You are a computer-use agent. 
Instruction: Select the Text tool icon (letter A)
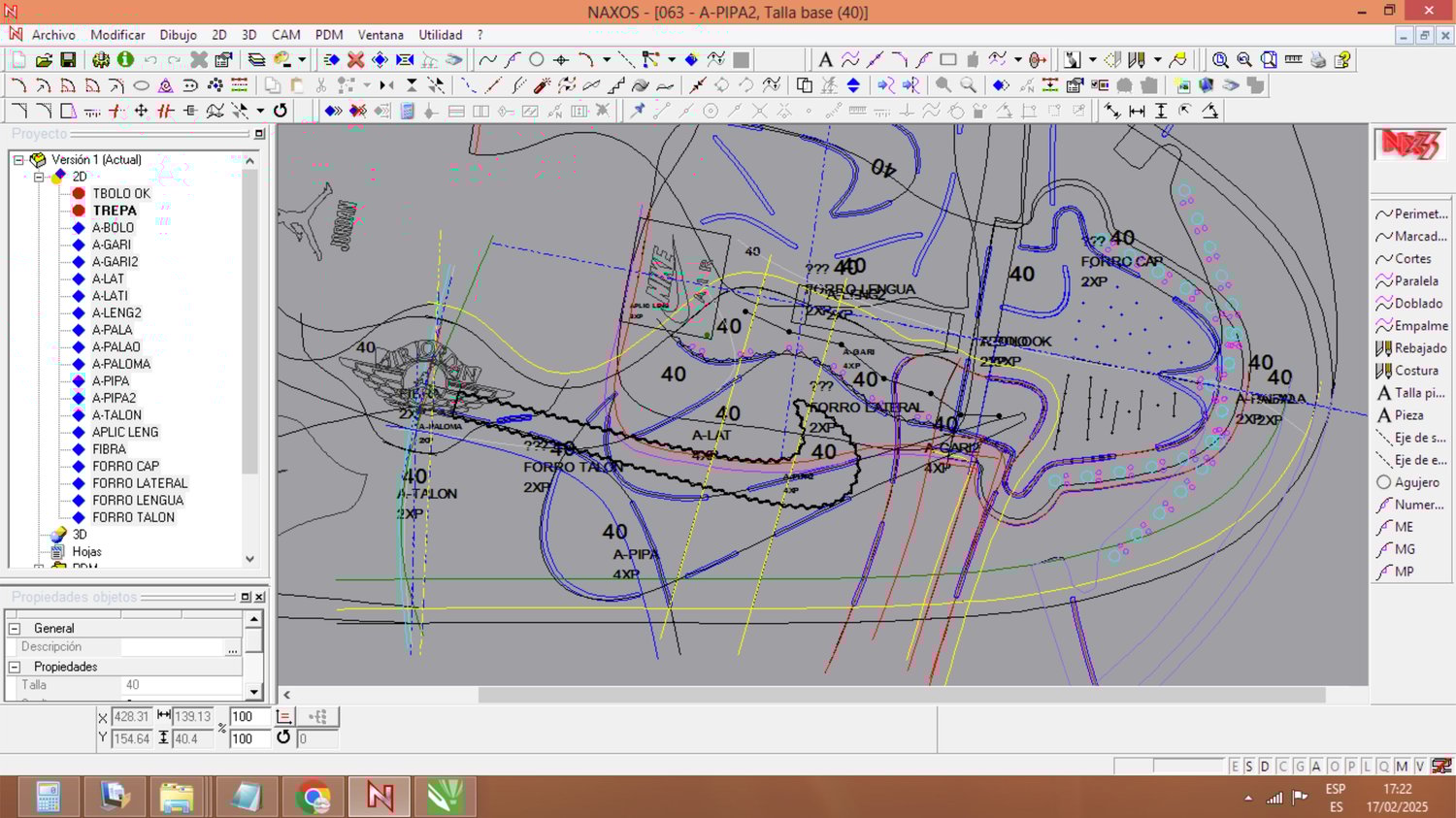pos(825,60)
